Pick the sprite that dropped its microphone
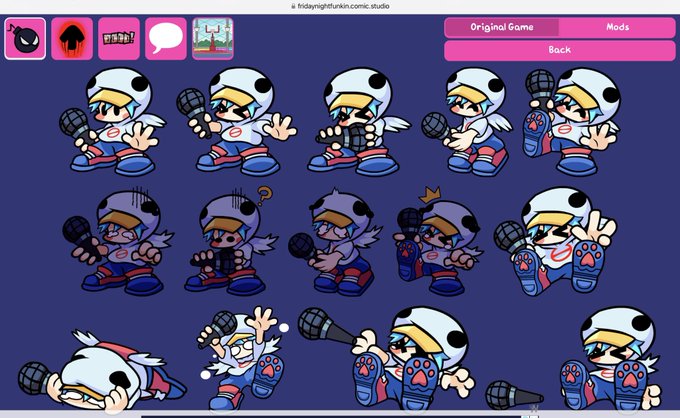 click(574, 358)
